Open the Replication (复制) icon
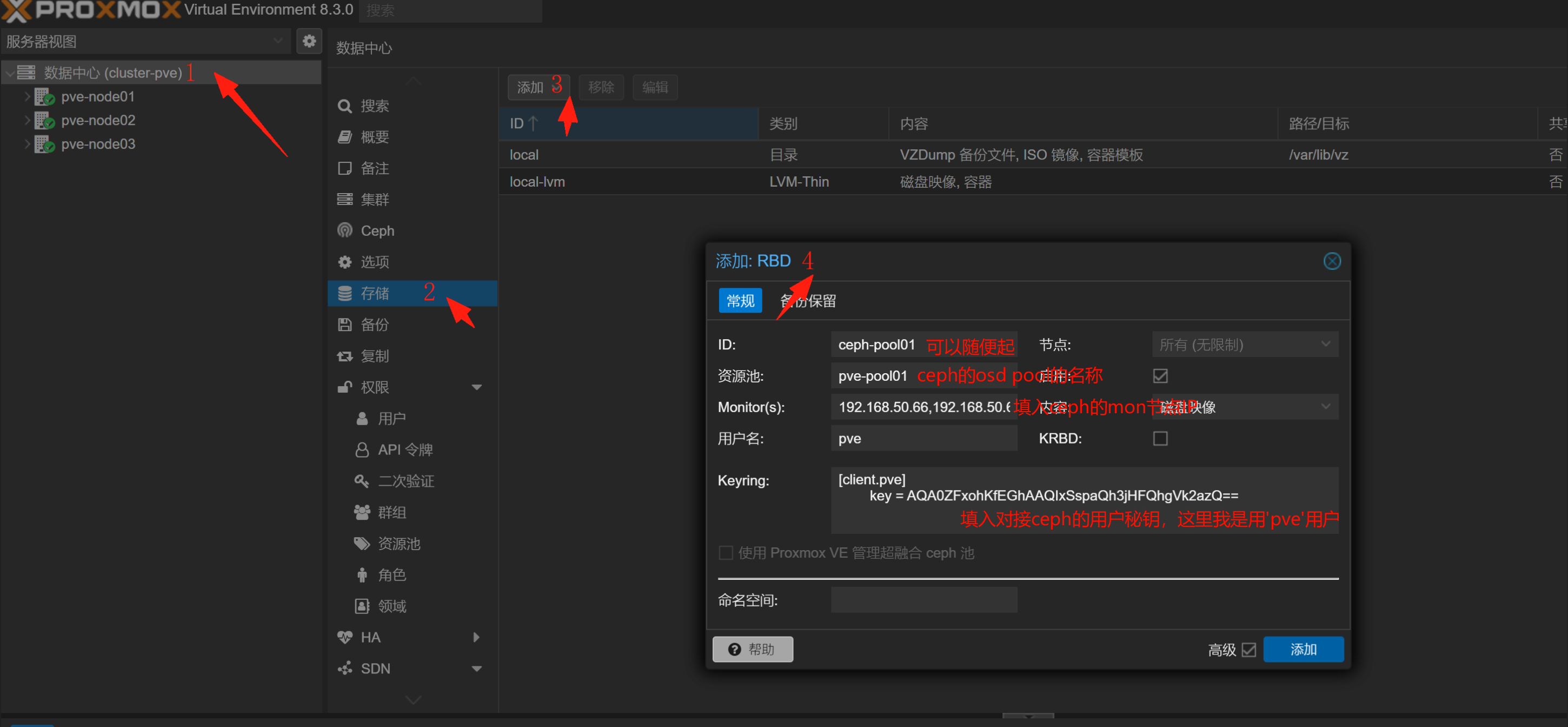The width and height of the screenshot is (1568, 727). pyautogui.click(x=344, y=355)
